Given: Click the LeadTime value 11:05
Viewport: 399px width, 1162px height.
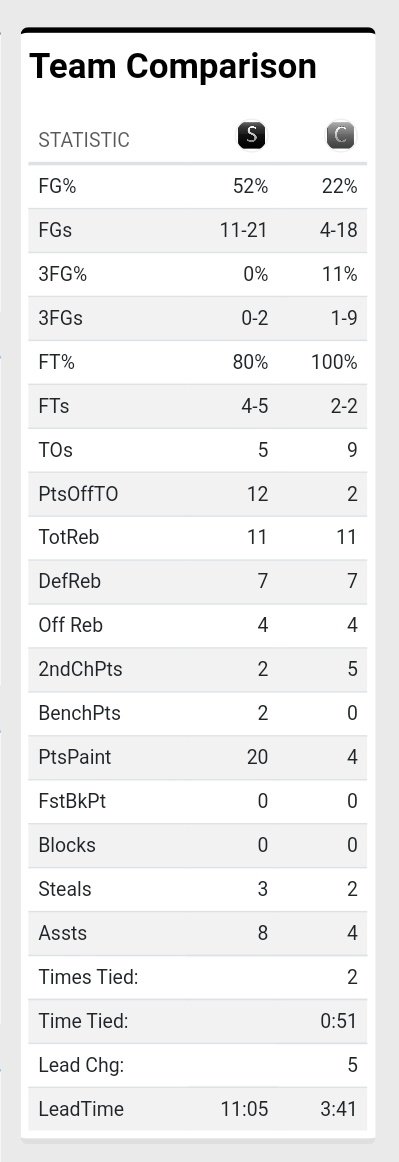Looking at the screenshot, I should [244, 1110].
